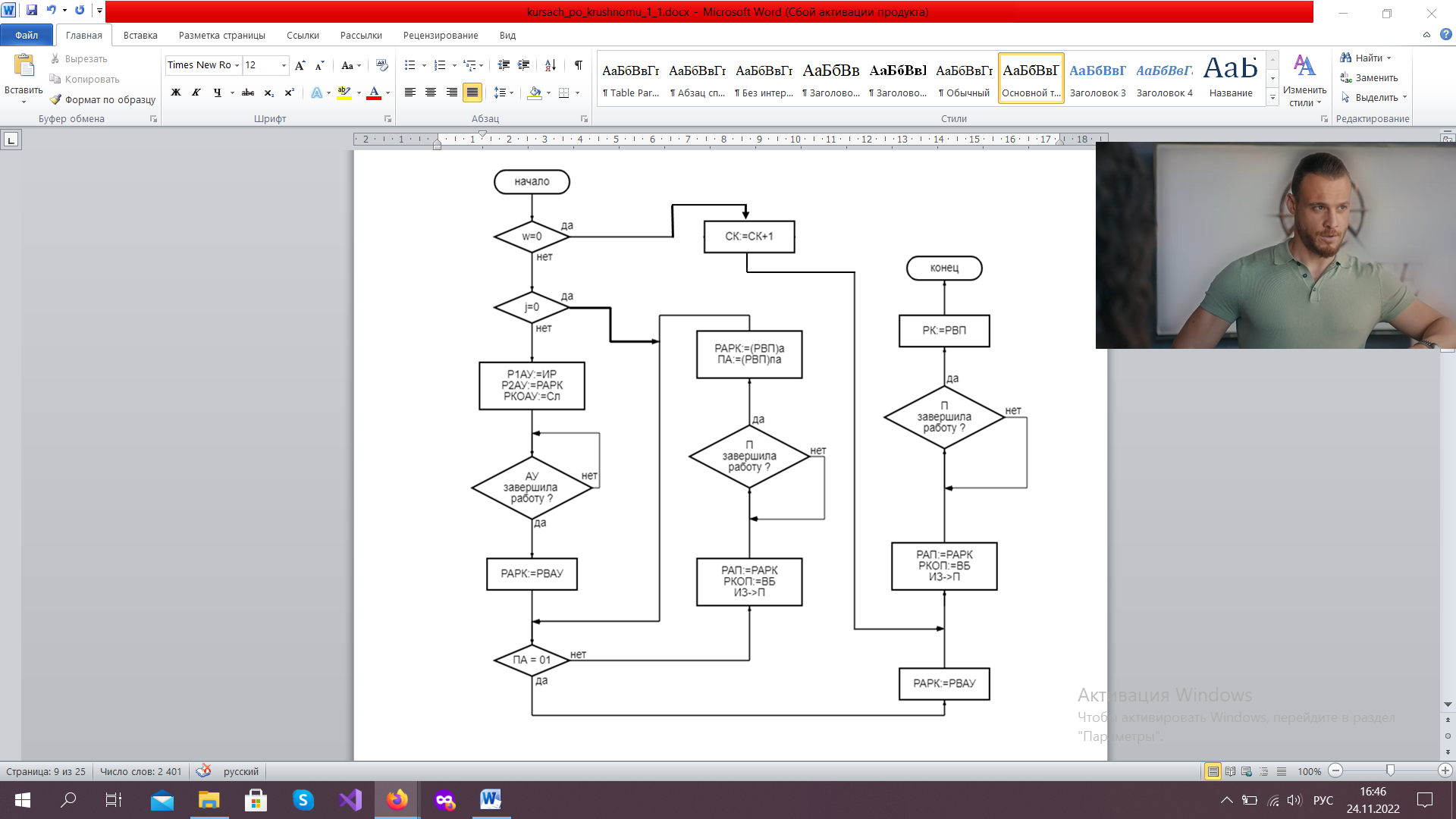1456x819 pixels.
Task: Open the Файл menu
Action: coord(26,35)
